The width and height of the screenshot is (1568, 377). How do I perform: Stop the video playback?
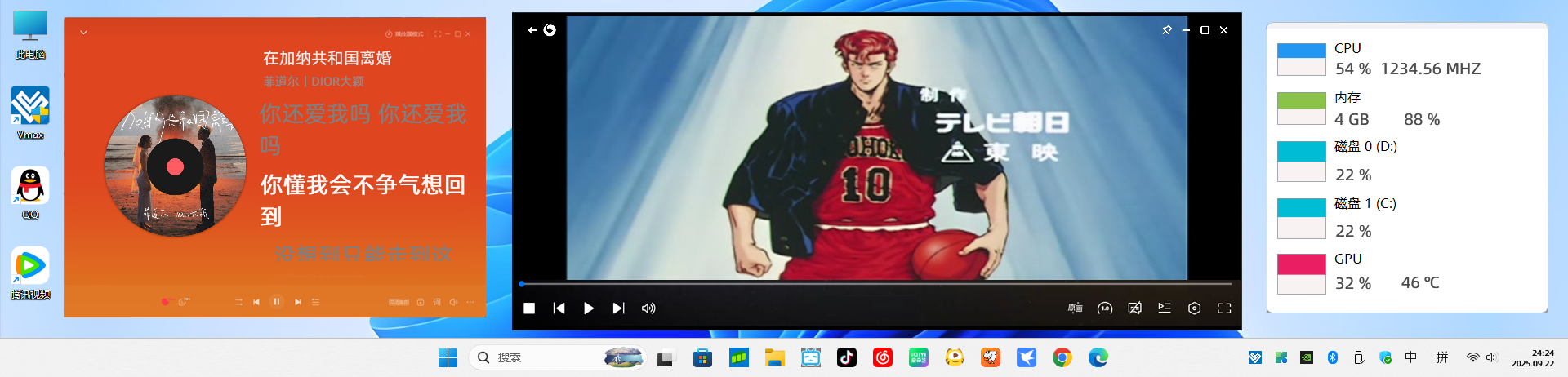tap(529, 308)
